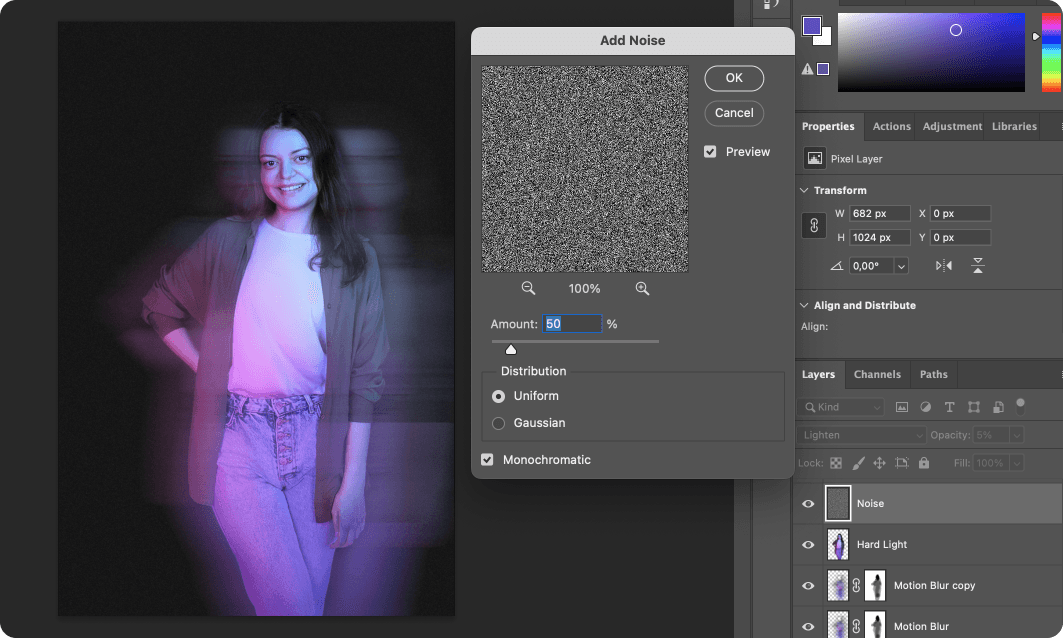Cancel the Add Noise dialog
Viewport: 1063px width, 638px height.
(x=734, y=113)
